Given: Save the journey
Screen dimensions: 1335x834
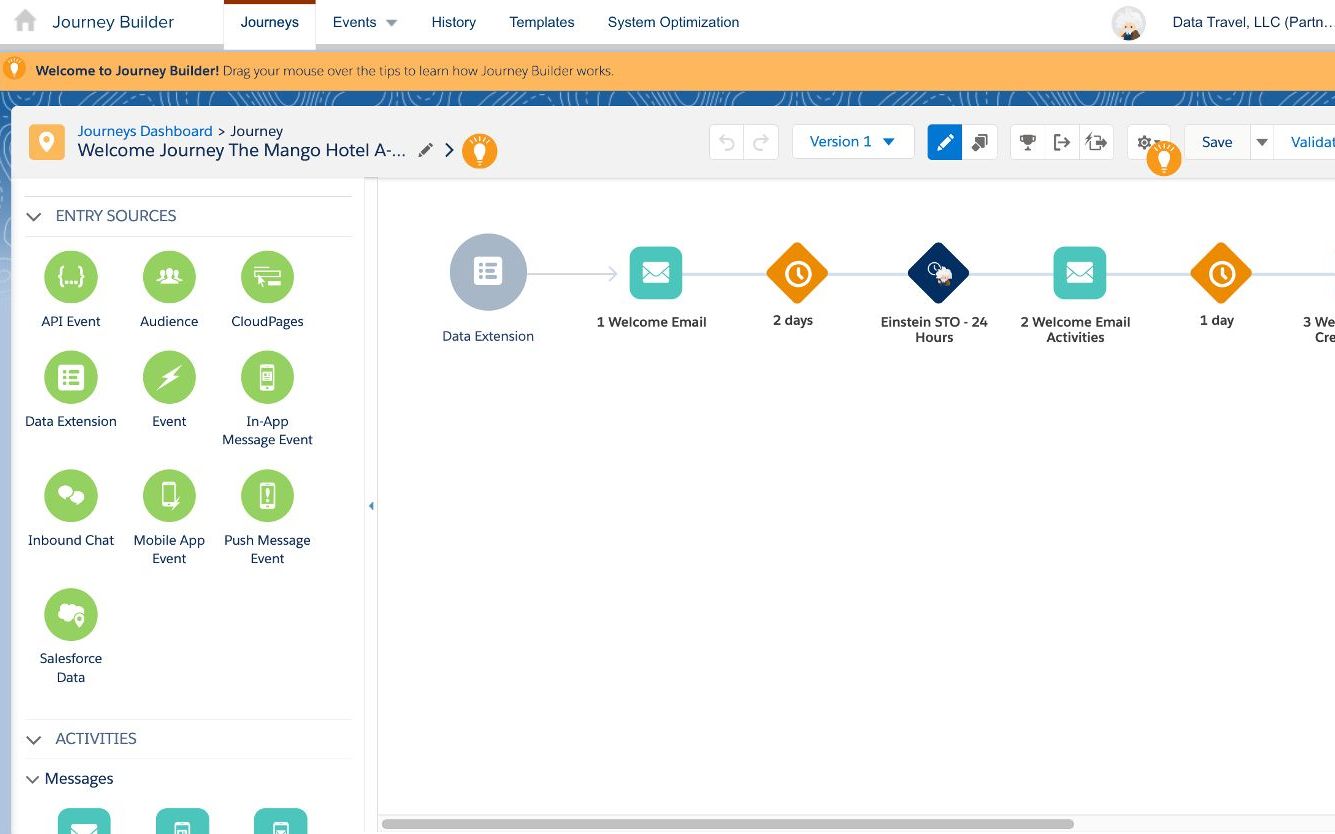Looking at the screenshot, I should [x=1217, y=142].
